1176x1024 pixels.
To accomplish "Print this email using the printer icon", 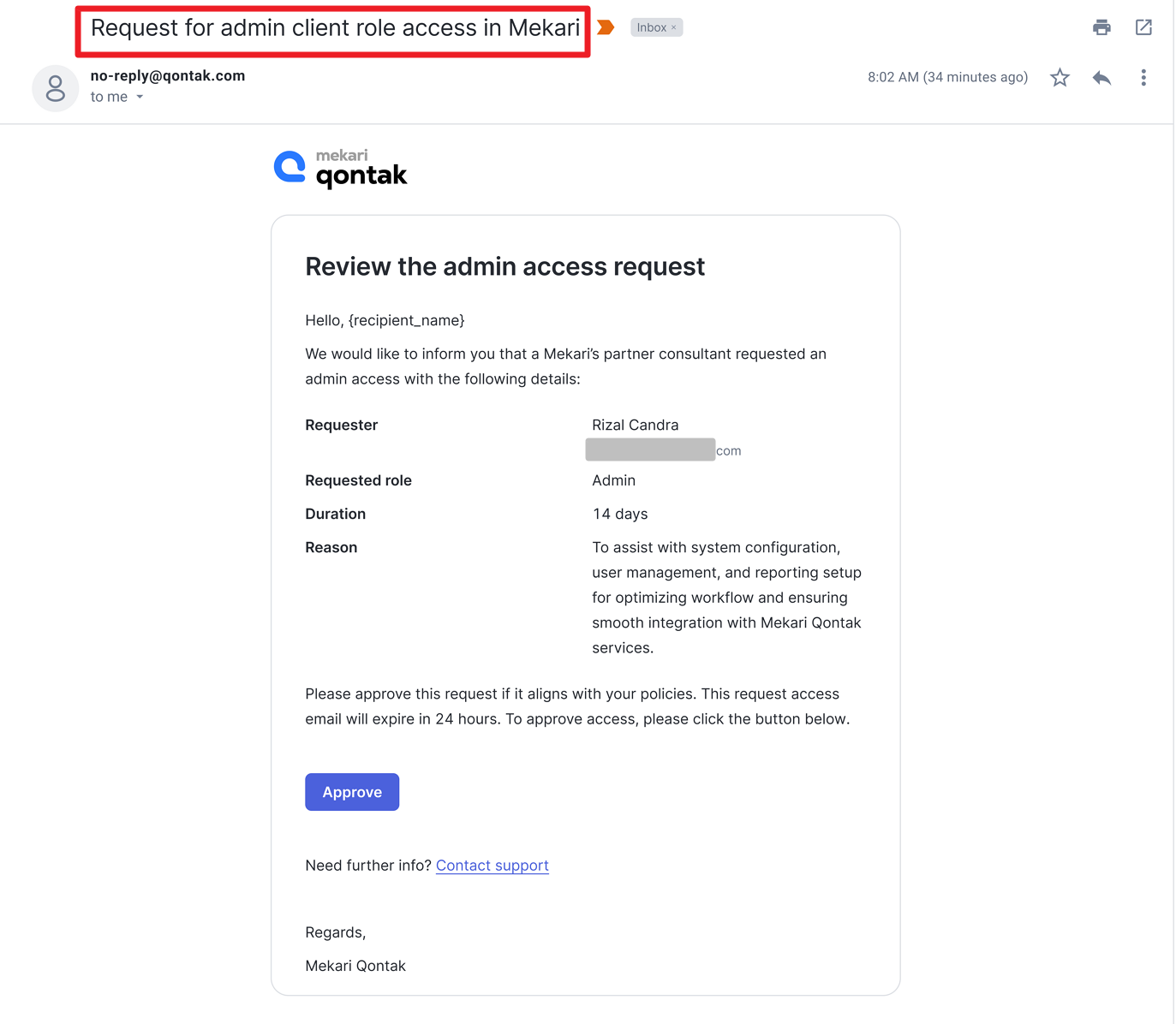I will pos(1101,27).
